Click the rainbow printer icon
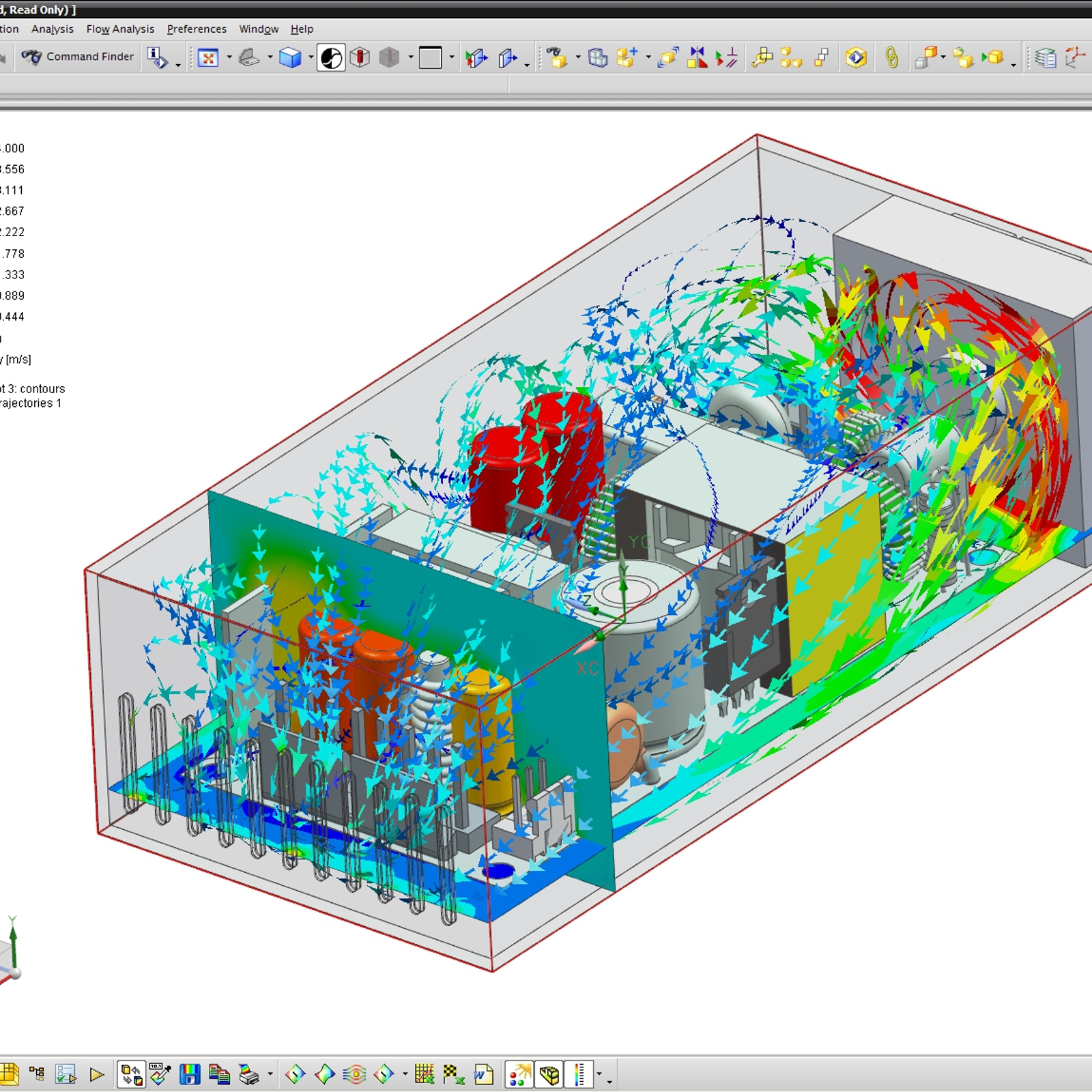The image size is (1092, 1092). click(249, 1074)
